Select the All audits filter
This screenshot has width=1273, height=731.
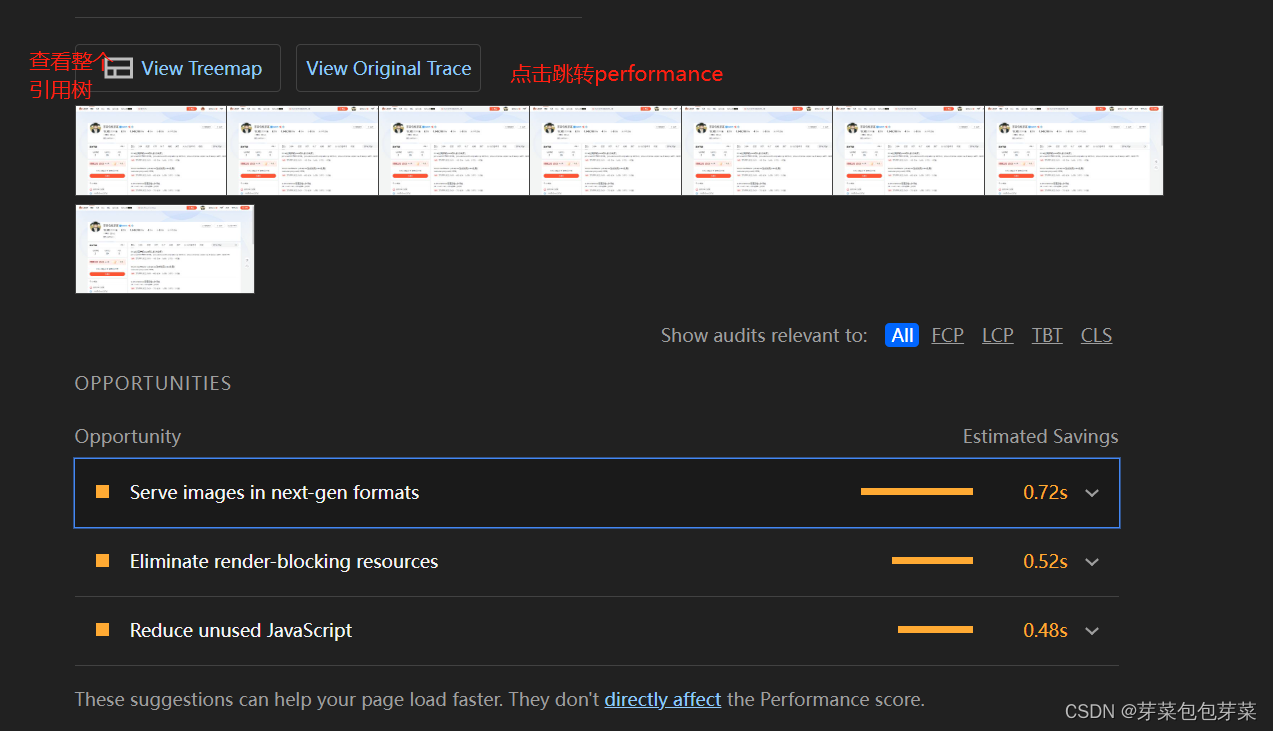(902, 335)
